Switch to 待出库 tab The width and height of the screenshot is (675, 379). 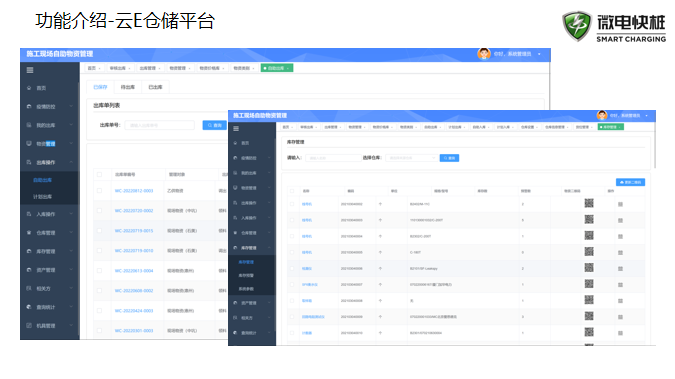pos(127,87)
